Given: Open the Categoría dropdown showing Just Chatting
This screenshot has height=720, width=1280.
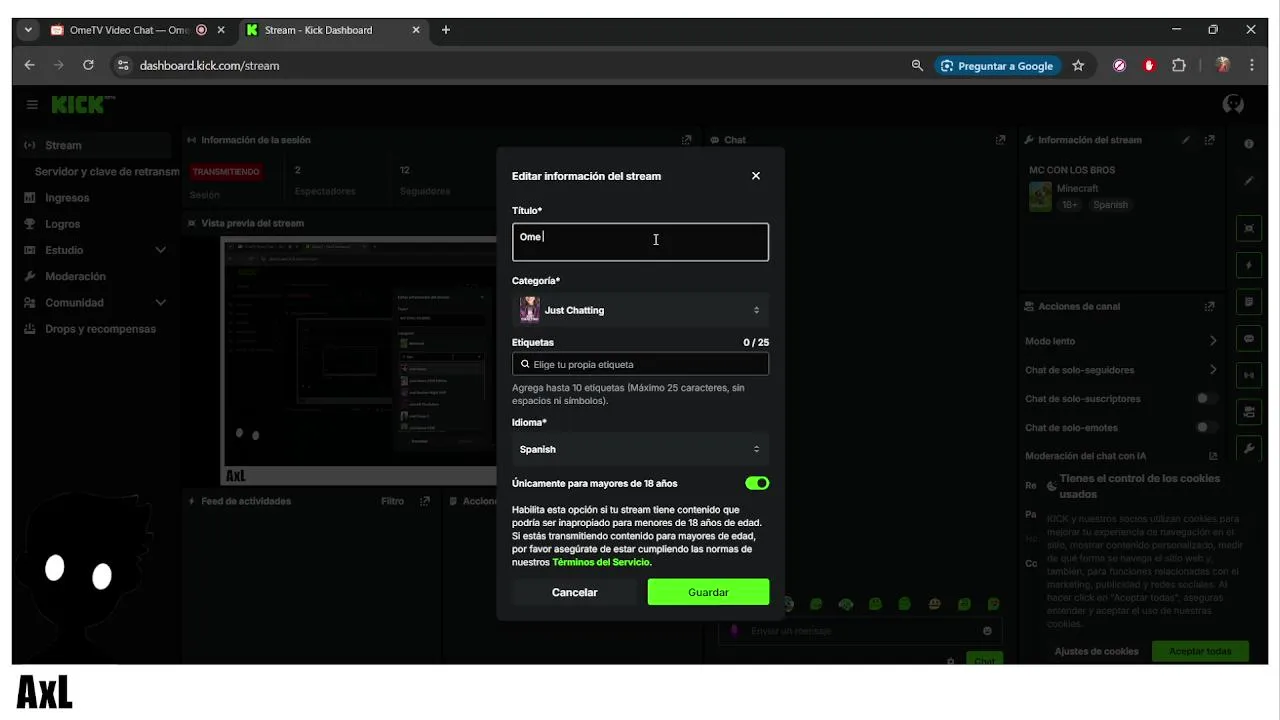Looking at the screenshot, I should pos(640,310).
